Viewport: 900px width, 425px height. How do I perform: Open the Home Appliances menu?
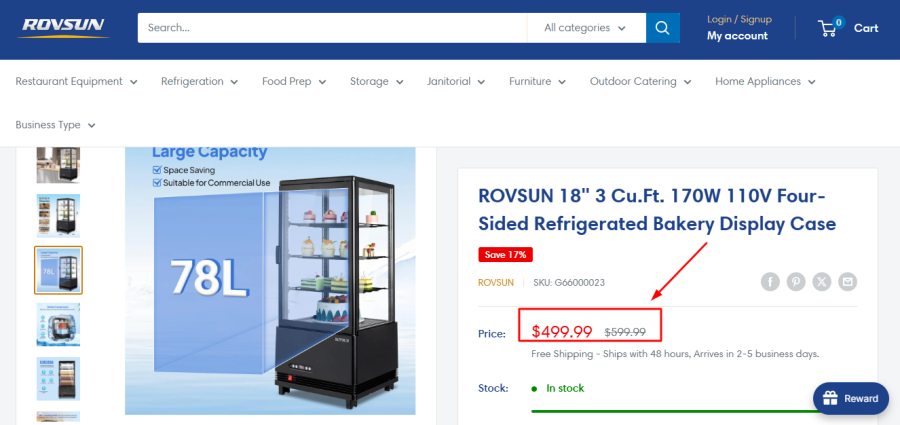pos(765,82)
